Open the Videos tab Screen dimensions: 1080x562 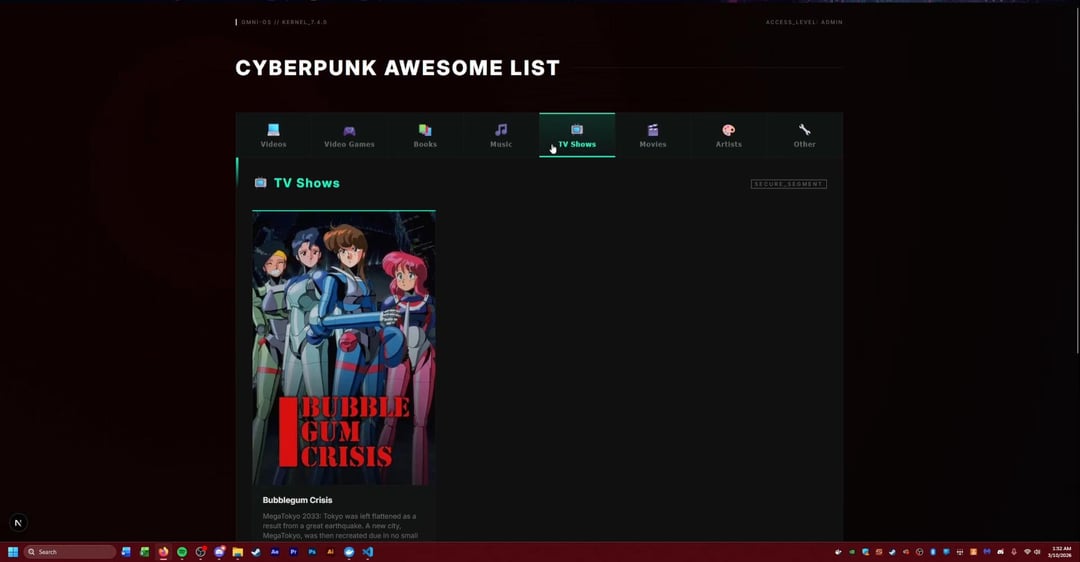click(x=273, y=135)
